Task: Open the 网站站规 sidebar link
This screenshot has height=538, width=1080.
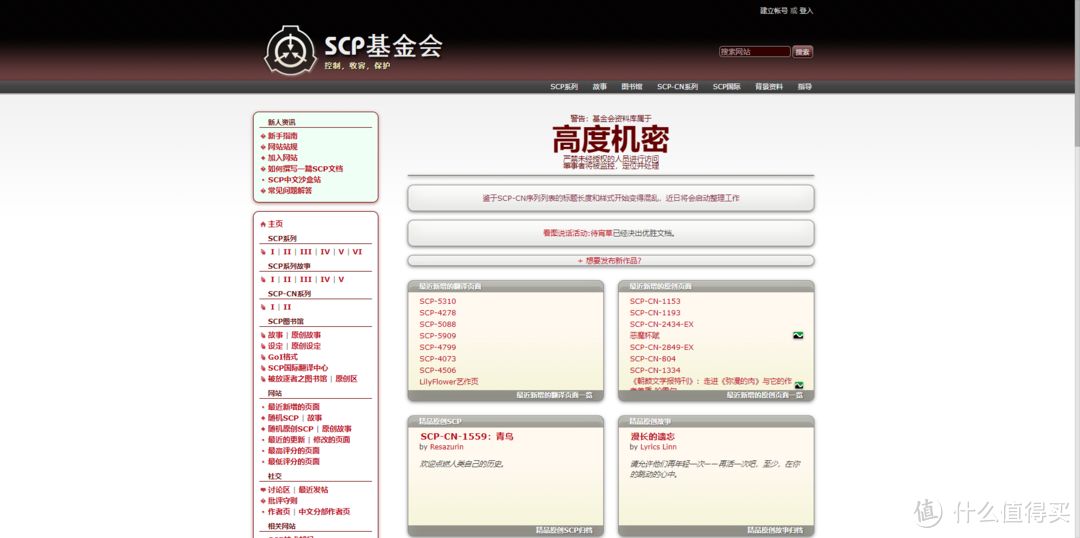Action: point(282,147)
